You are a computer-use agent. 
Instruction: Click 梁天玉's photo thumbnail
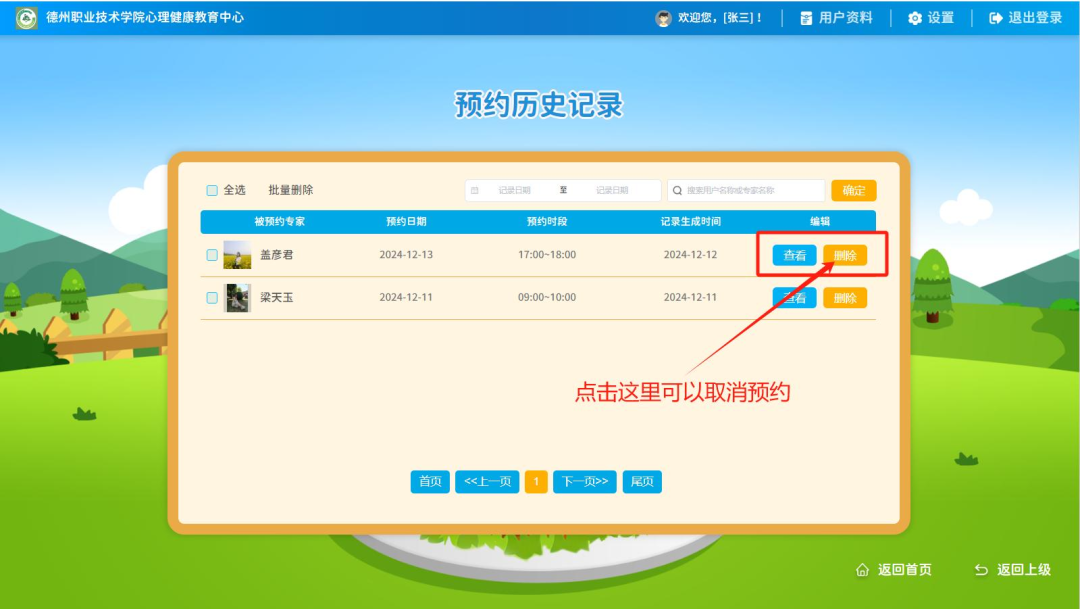[238, 298]
